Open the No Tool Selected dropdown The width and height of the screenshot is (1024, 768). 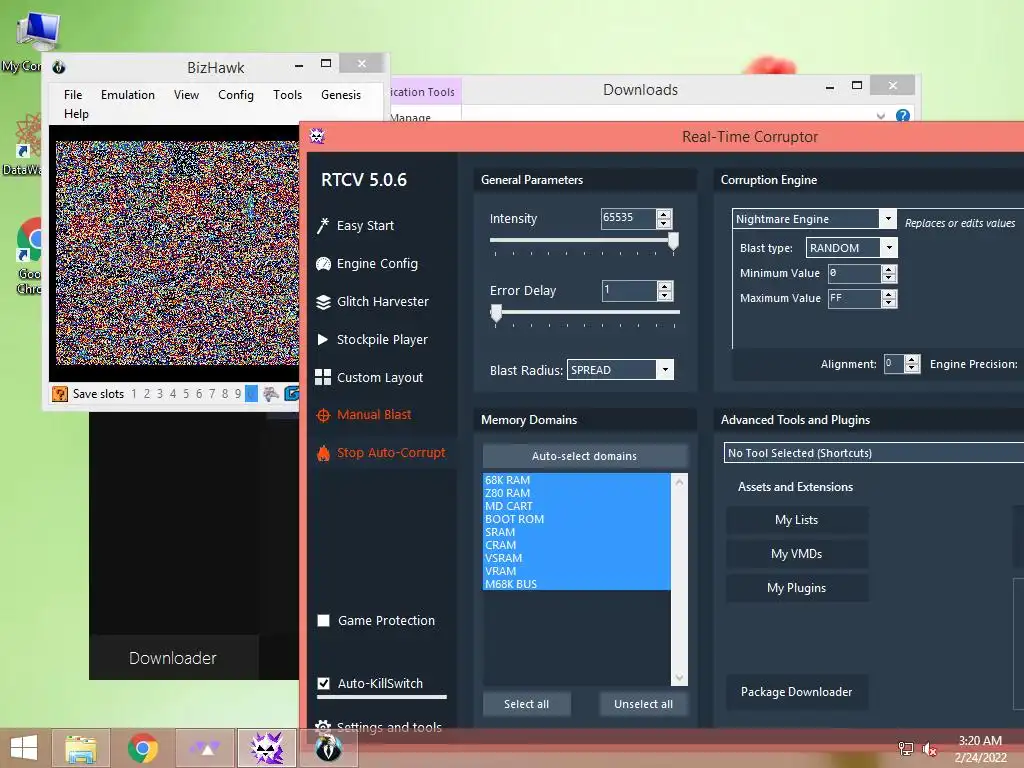(875, 453)
